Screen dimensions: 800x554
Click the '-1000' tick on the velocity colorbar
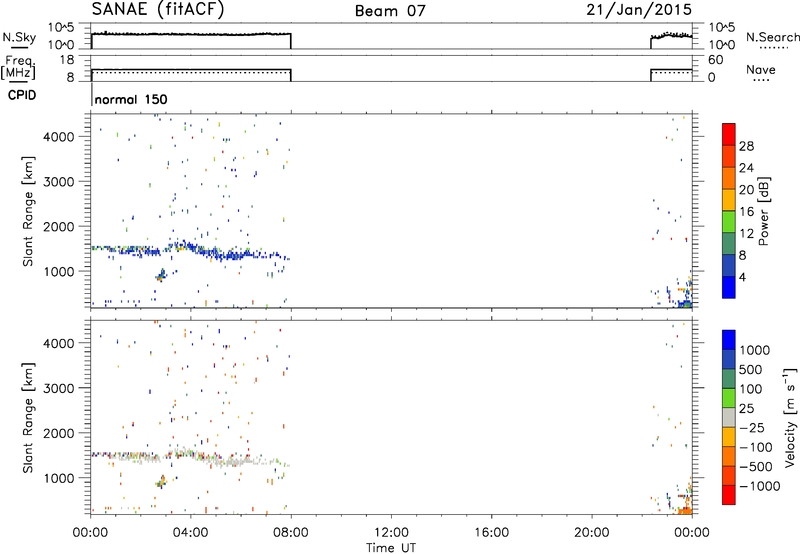(760, 486)
